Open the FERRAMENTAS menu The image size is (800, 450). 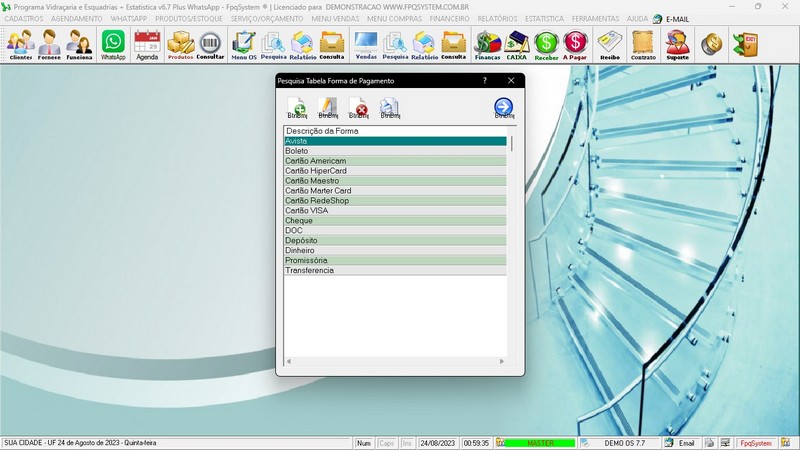click(595, 19)
